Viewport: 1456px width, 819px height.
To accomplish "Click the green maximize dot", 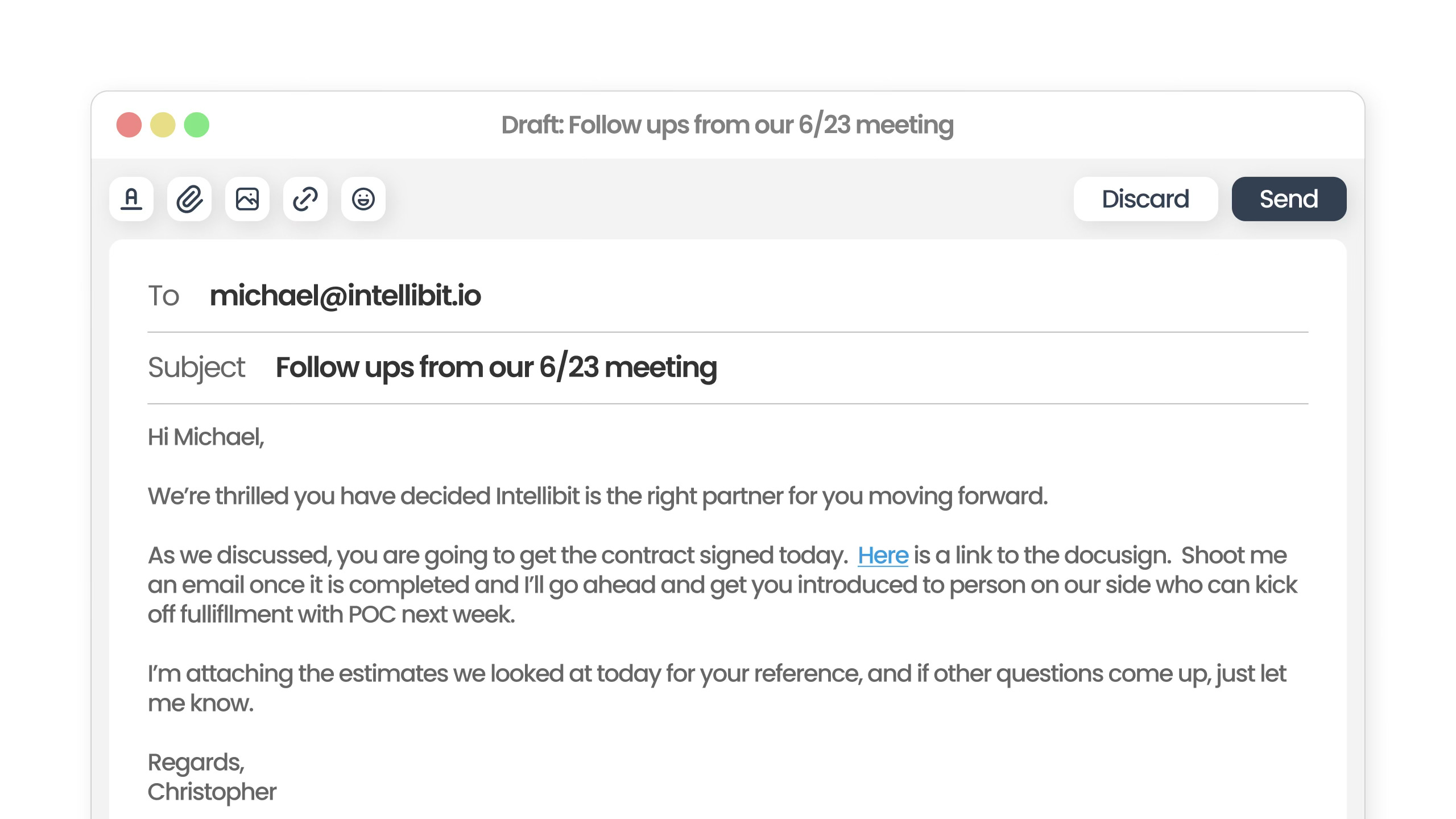I will (197, 125).
